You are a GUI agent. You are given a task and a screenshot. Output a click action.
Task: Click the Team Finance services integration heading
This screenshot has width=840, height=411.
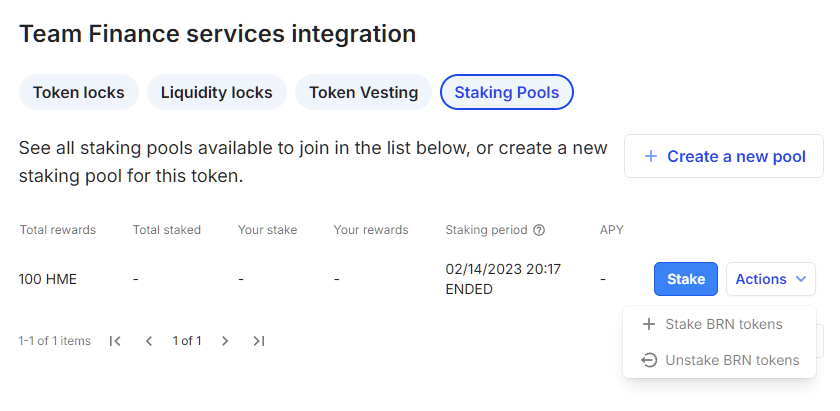[218, 34]
